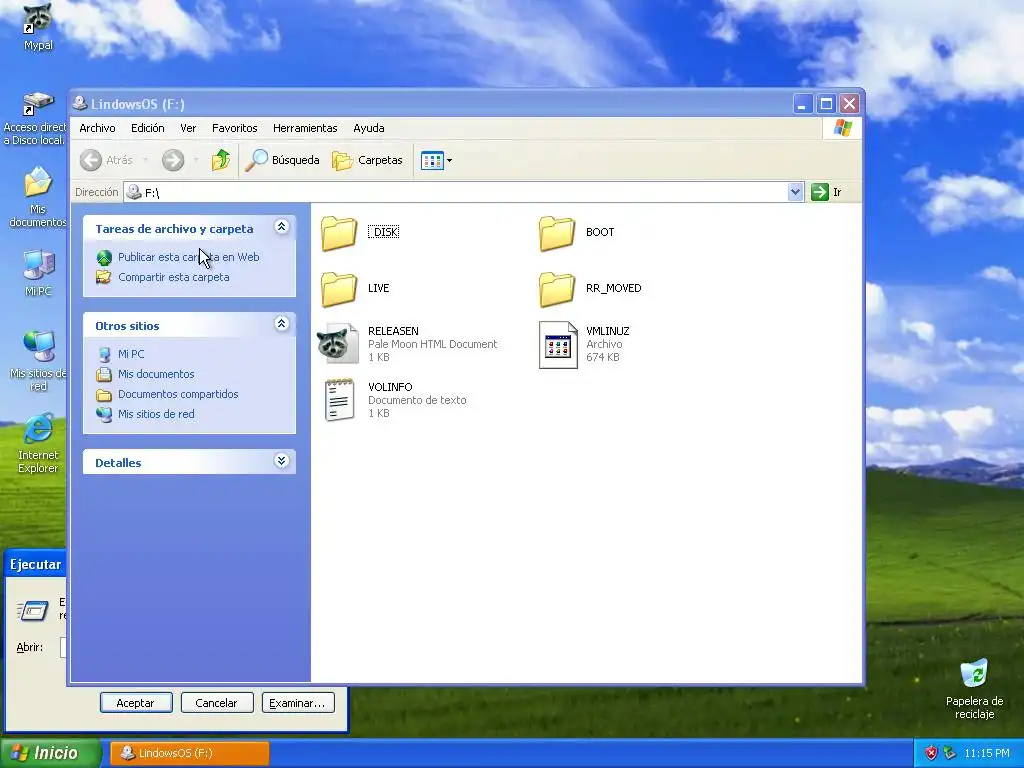The image size is (1024, 768).
Task: Click the Forward arrow button
Action: point(173,160)
